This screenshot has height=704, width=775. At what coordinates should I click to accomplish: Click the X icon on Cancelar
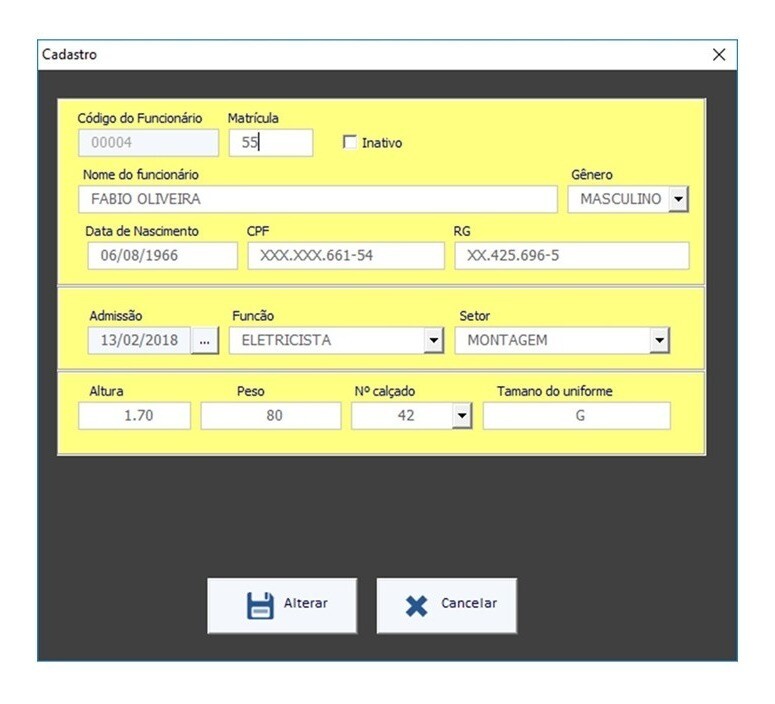coord(416,606)
